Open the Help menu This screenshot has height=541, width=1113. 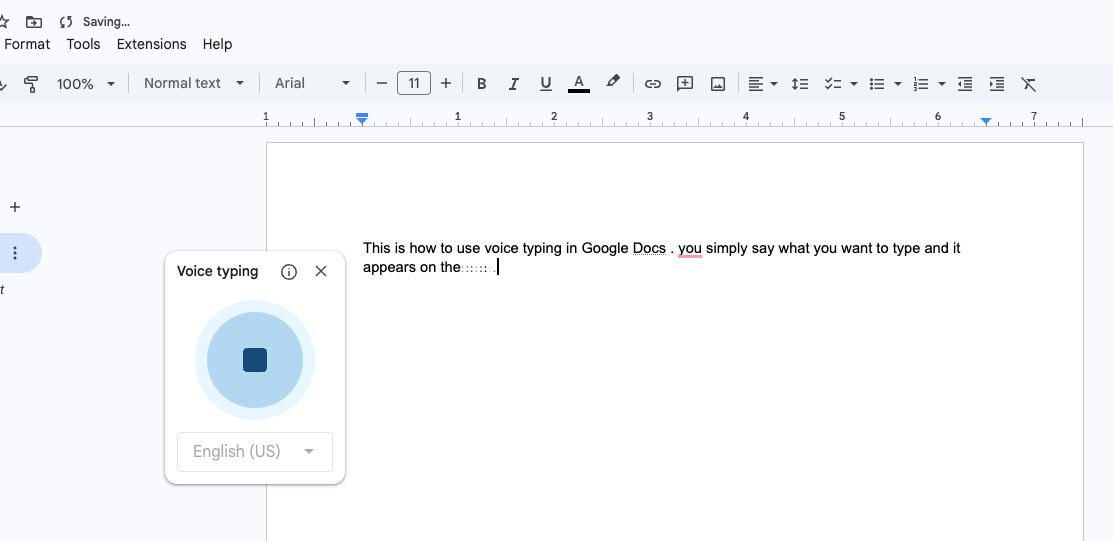(x=217, y=44)
